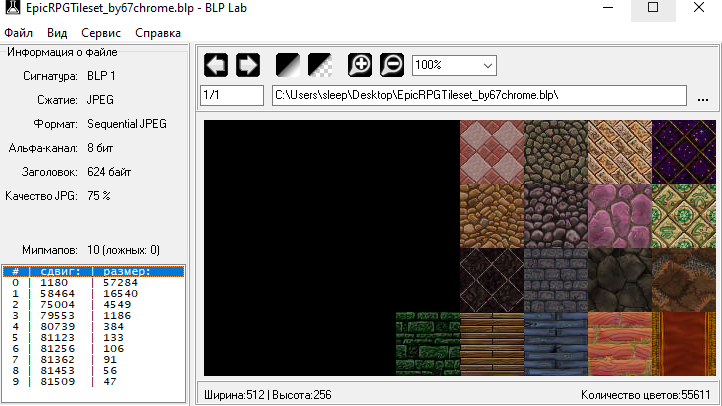Viewport: 722px width, 406px height.
Task: Click the orange cobblestone texture
Action: (x=492, y=216)
